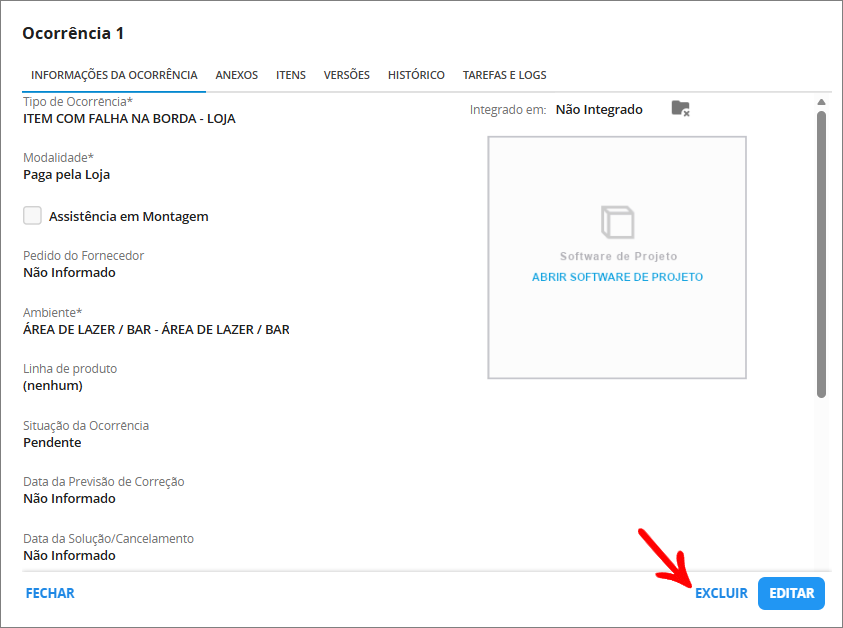843x628 pixels.
Task: Click the Software de Projeto cube icon
Action: point(617,222)
